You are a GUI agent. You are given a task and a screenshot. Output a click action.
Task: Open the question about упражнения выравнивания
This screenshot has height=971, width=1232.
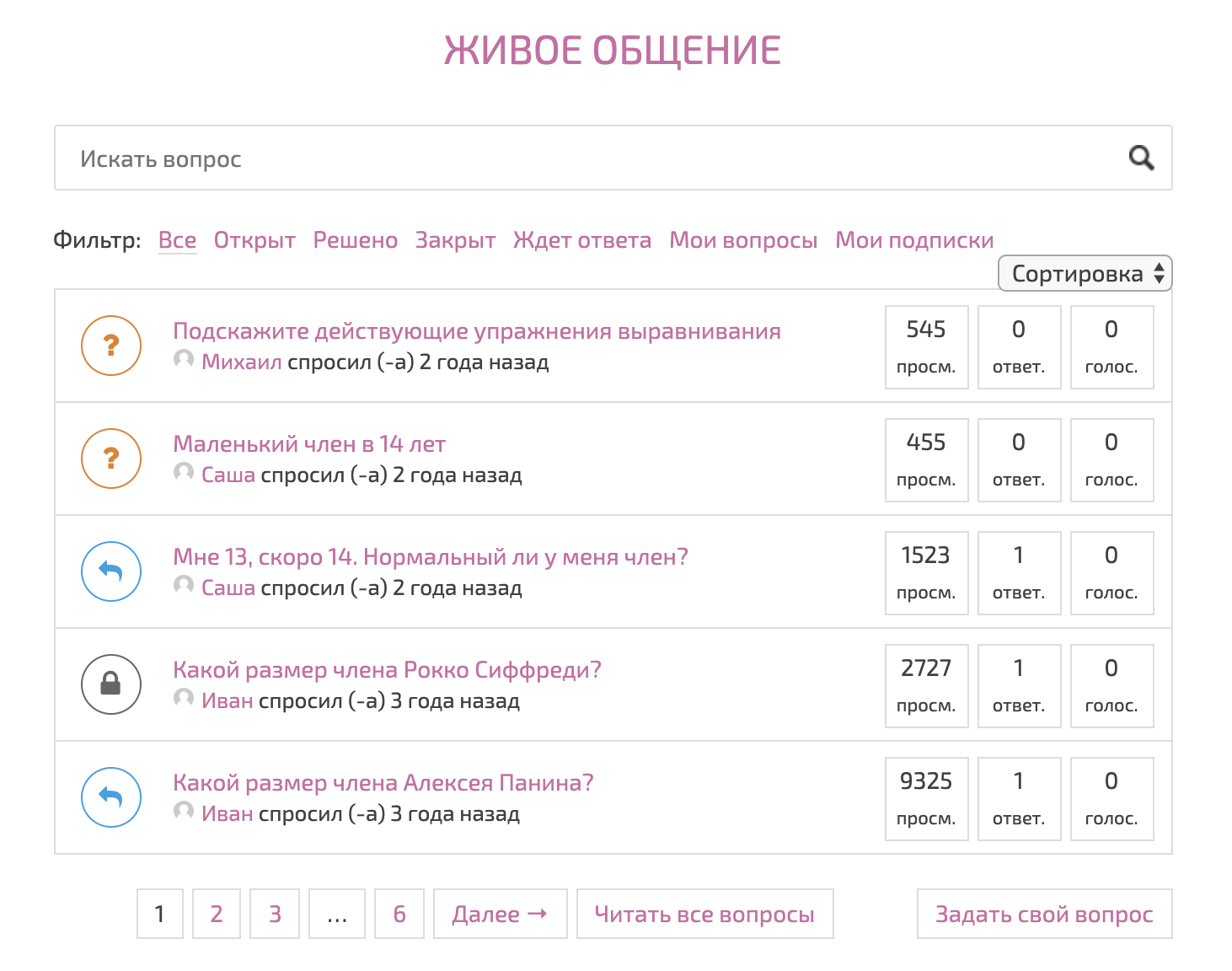477,331
